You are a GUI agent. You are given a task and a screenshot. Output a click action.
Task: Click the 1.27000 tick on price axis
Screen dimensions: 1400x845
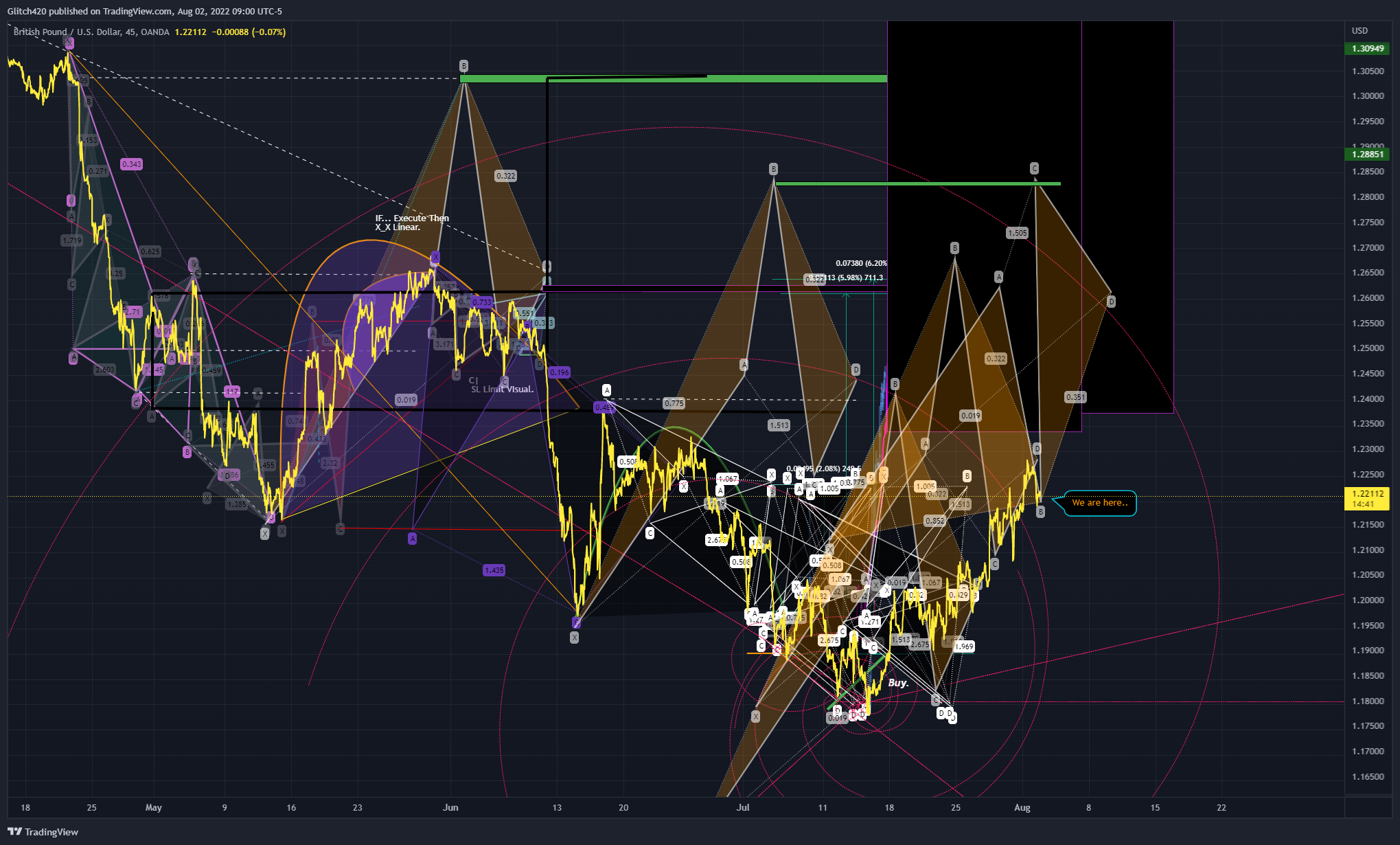pos(1368,247)
